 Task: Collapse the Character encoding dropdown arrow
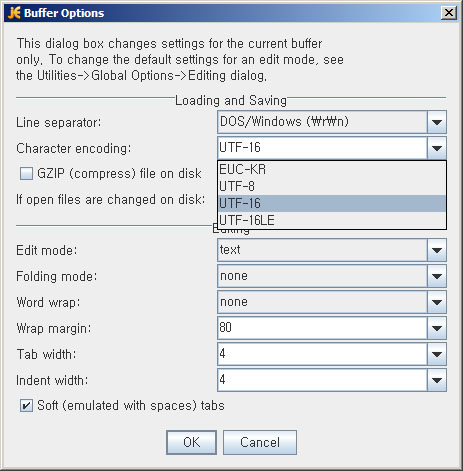tap(437, 148)
